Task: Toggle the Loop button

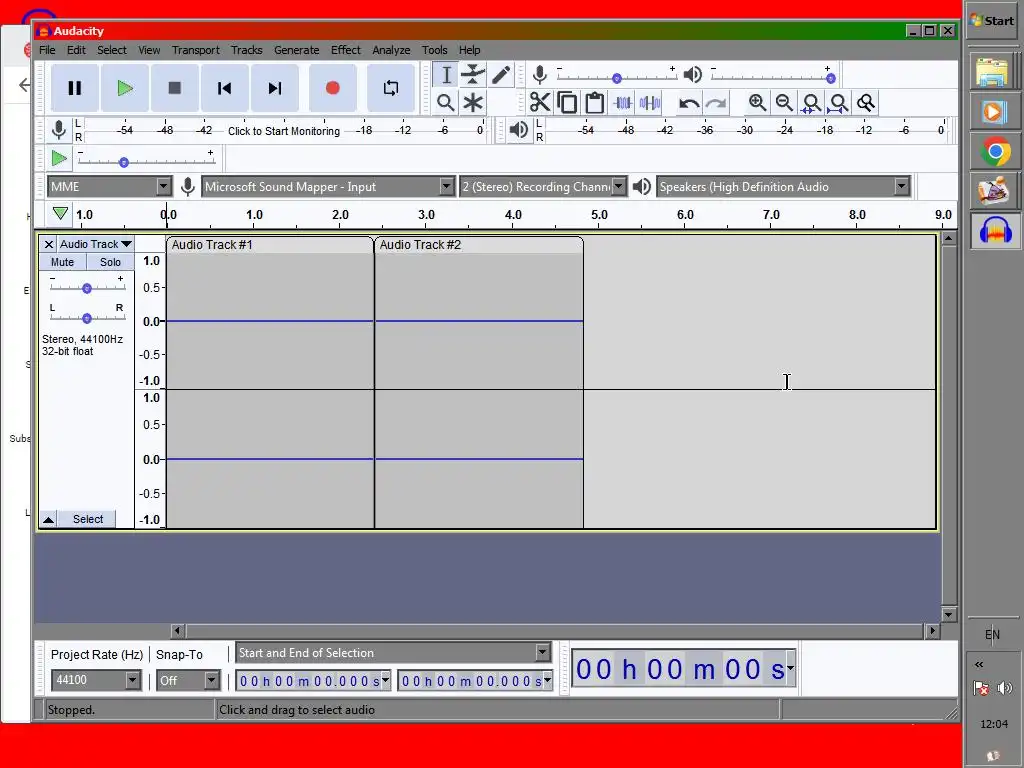Action: tap(391, 88)
